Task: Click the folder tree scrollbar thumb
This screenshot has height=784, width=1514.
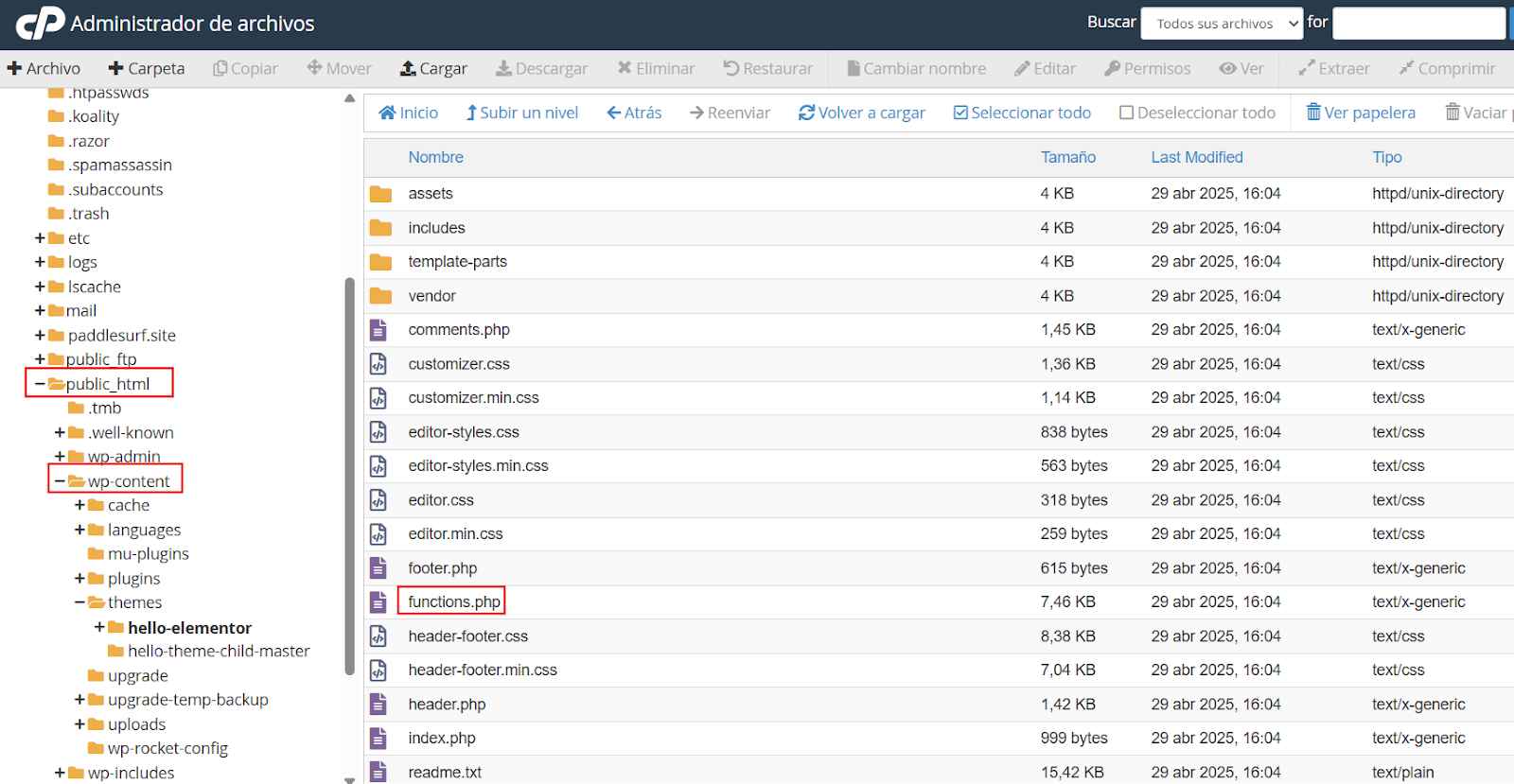Action: (x=350, y=476)
